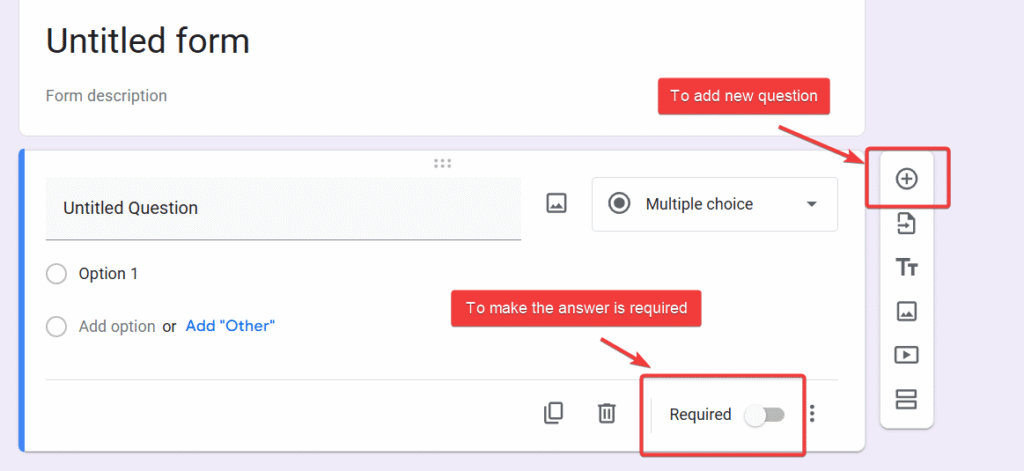Click the Form description field
Viewport: 1024px width, 471px height.
click(x=107, y=96)
